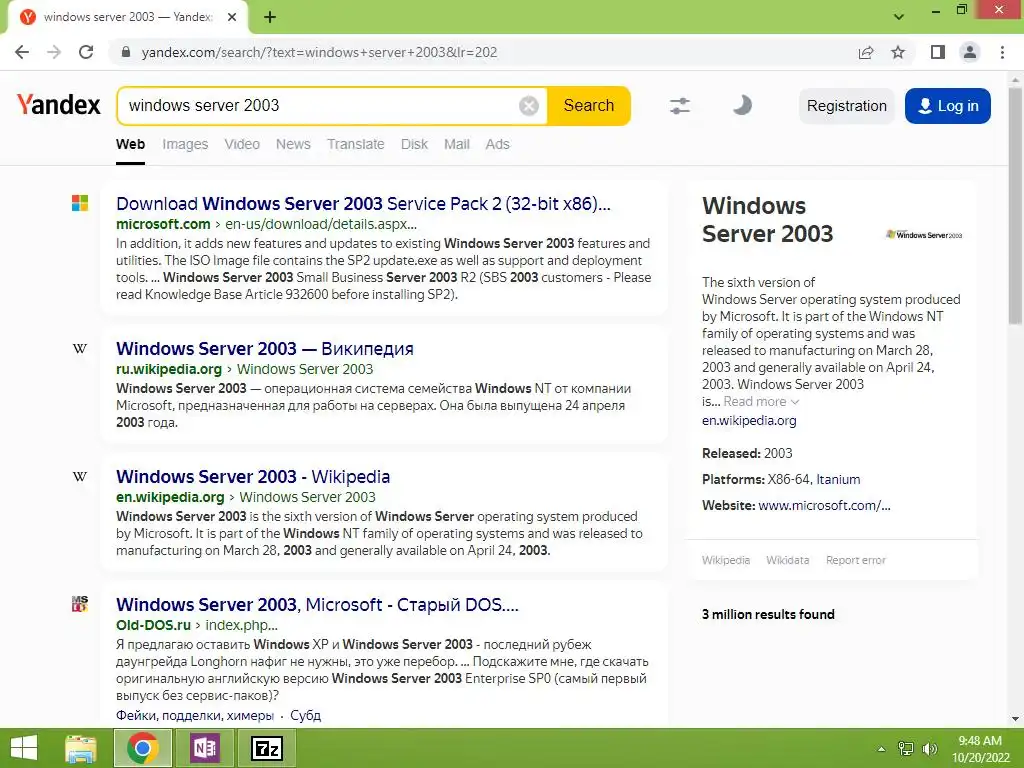This screenshot has height=768, width=1024.
Task: Open Windows Server 2003 — Википедия result
Action: [264, 349]
